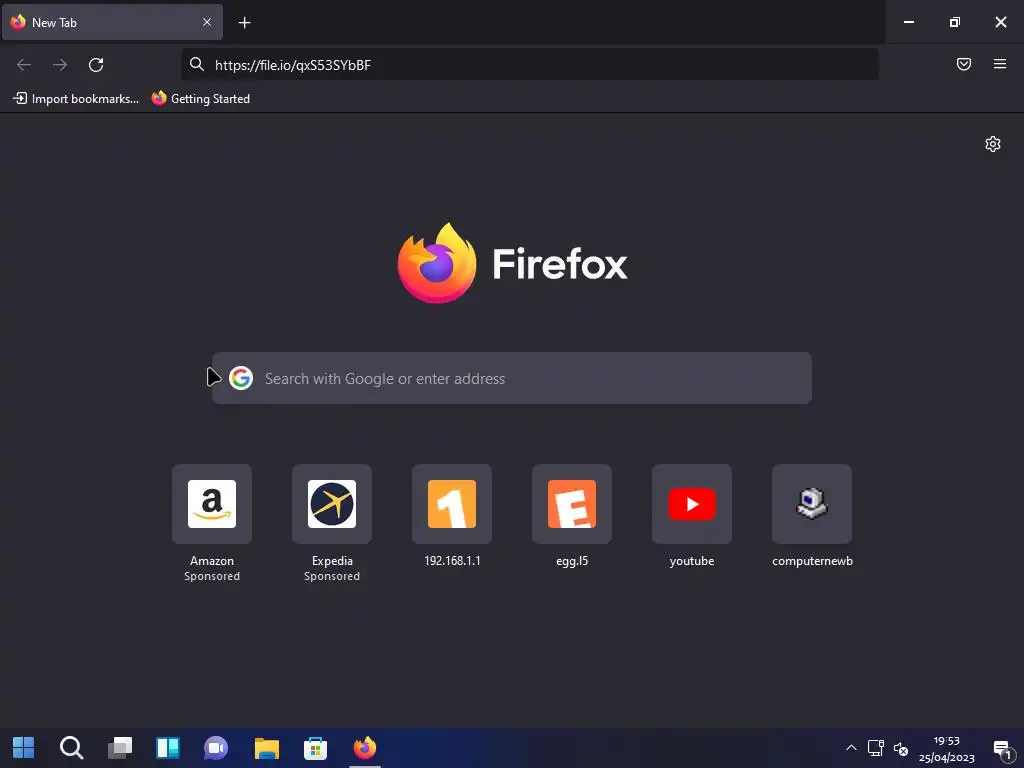Image resolution: width=1024 pixels, height=768 pixels.
Task: Restore down the Firefox window
Action: tap(954, 22)
